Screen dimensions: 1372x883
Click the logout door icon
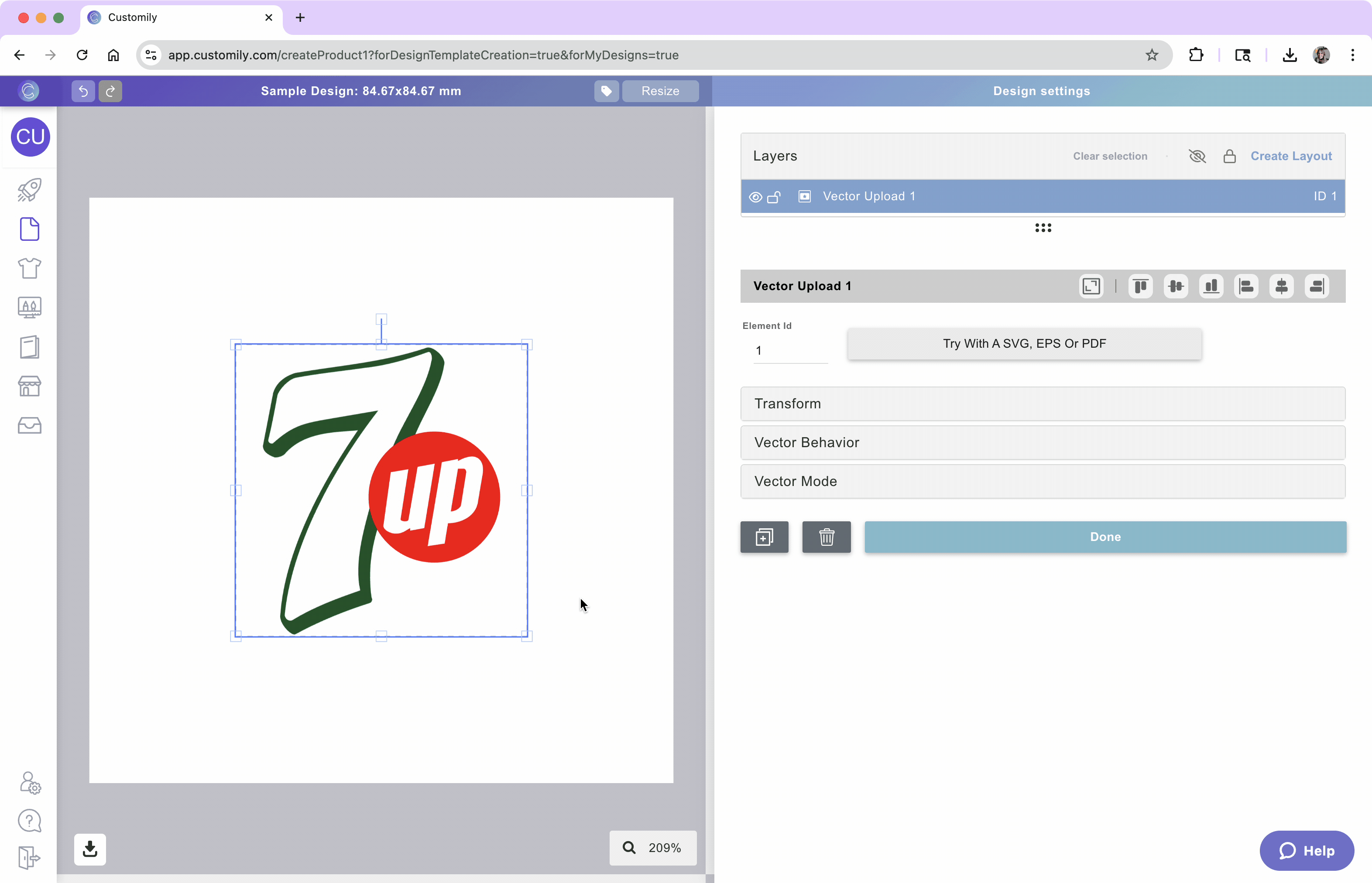[x=29, y=858]
